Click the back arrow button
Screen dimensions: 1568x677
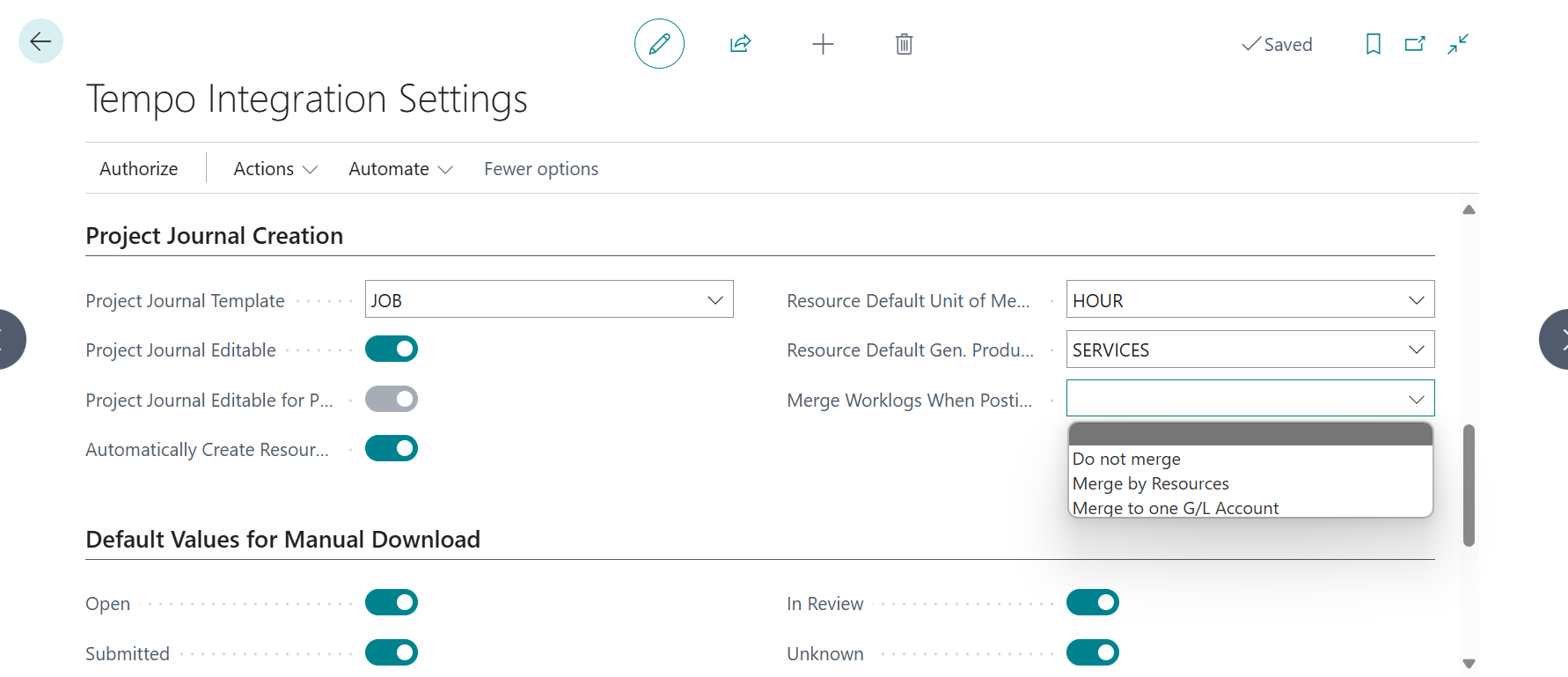coord(40,41)
